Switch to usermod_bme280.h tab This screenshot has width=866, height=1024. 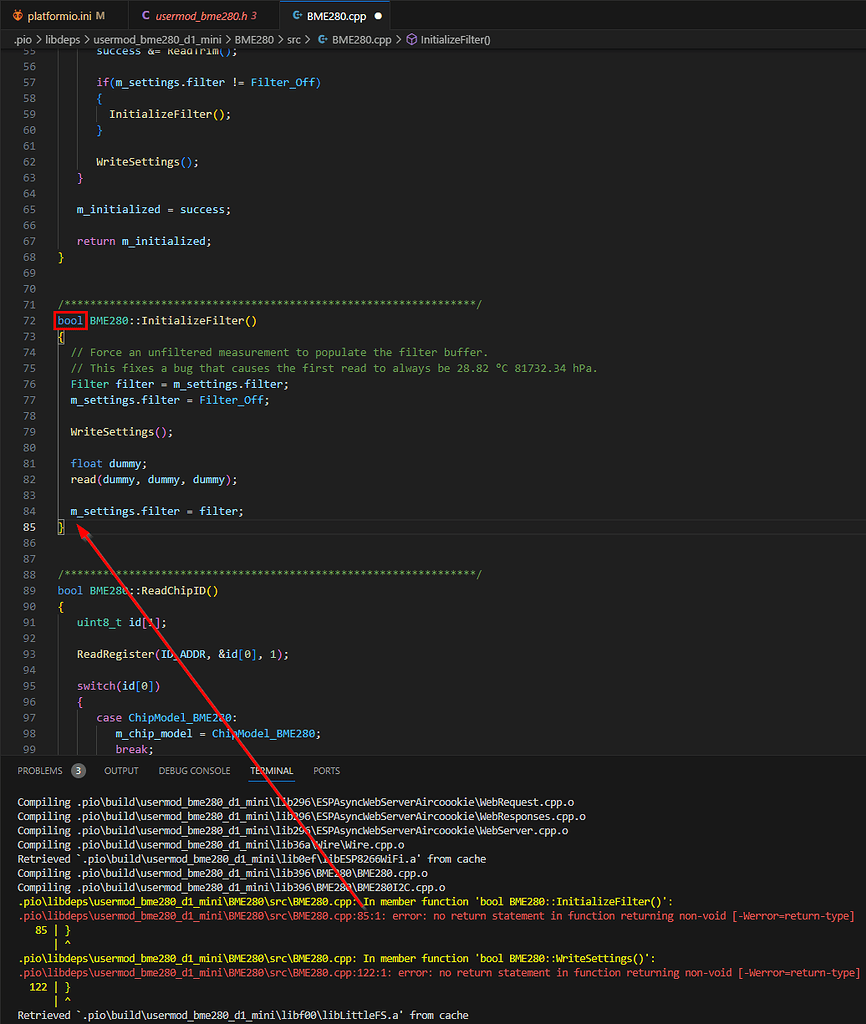click(x=200, y=16)
